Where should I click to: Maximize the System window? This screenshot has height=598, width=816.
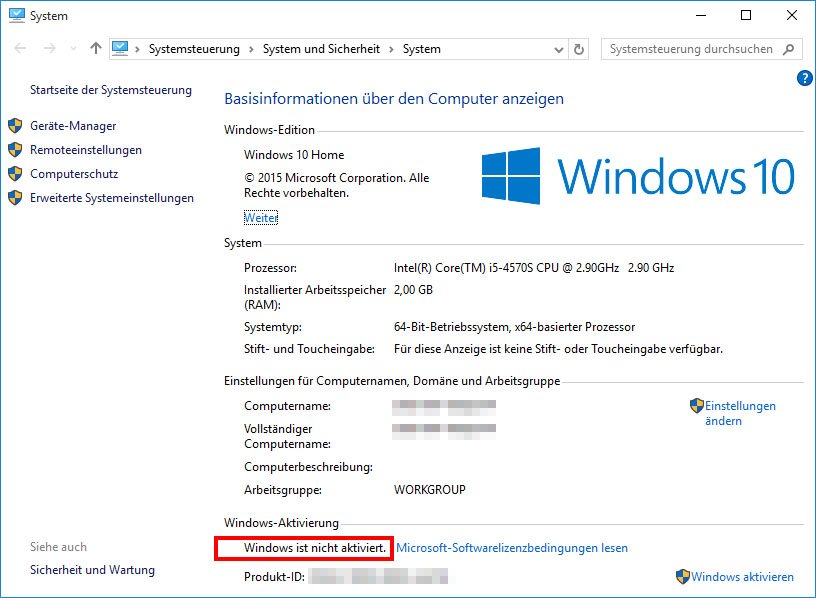(x=746, y=15)
